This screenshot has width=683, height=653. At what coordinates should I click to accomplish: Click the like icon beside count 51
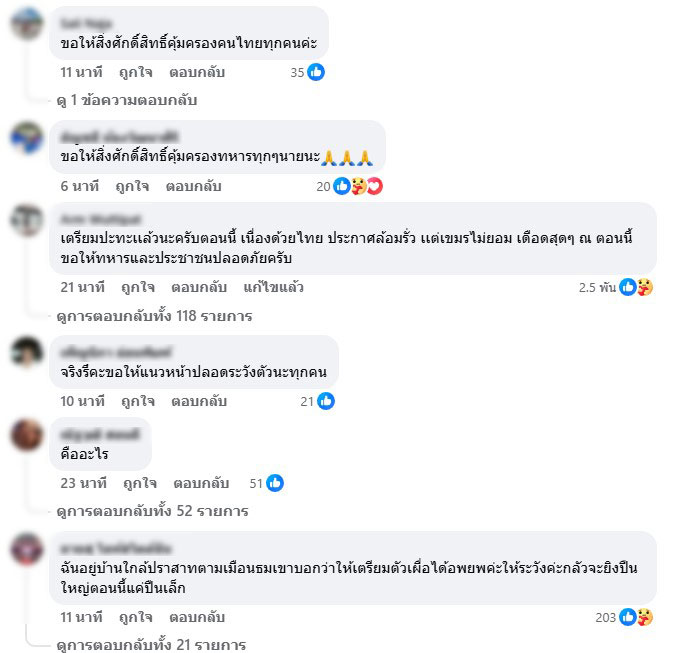pos(275,483)
